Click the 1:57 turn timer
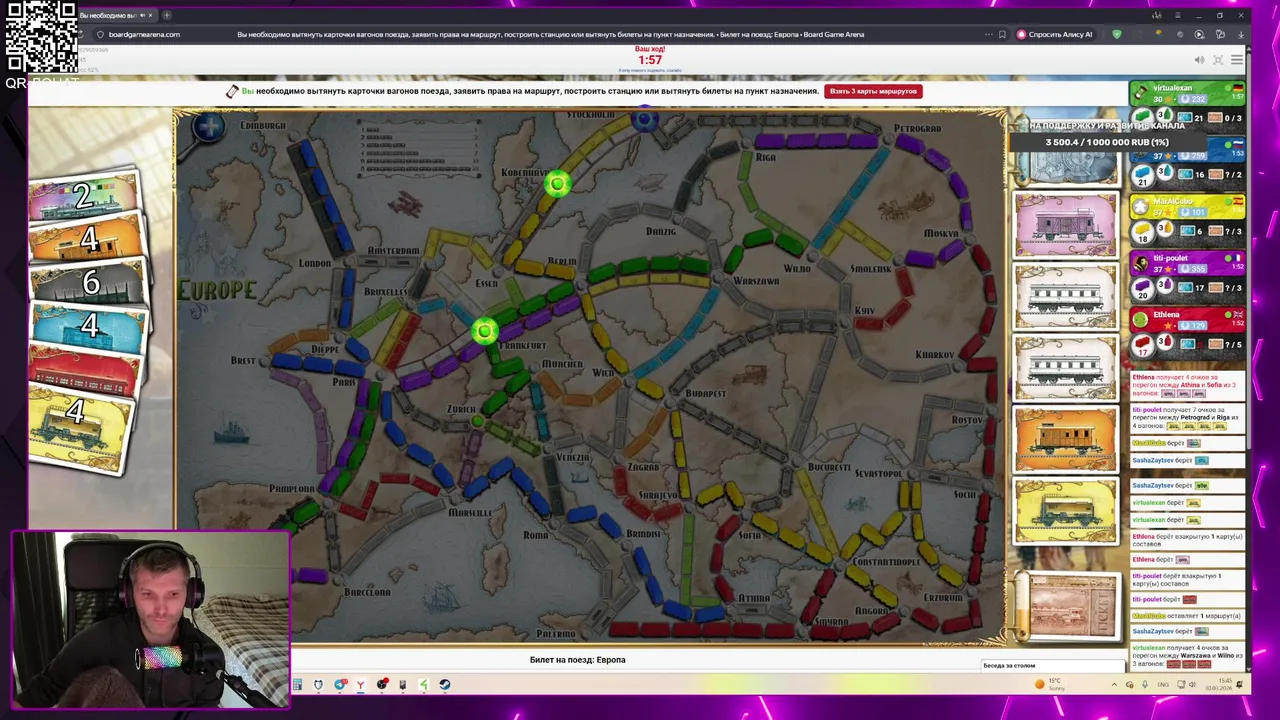1280x720 pixels. [x=650, y=60]
